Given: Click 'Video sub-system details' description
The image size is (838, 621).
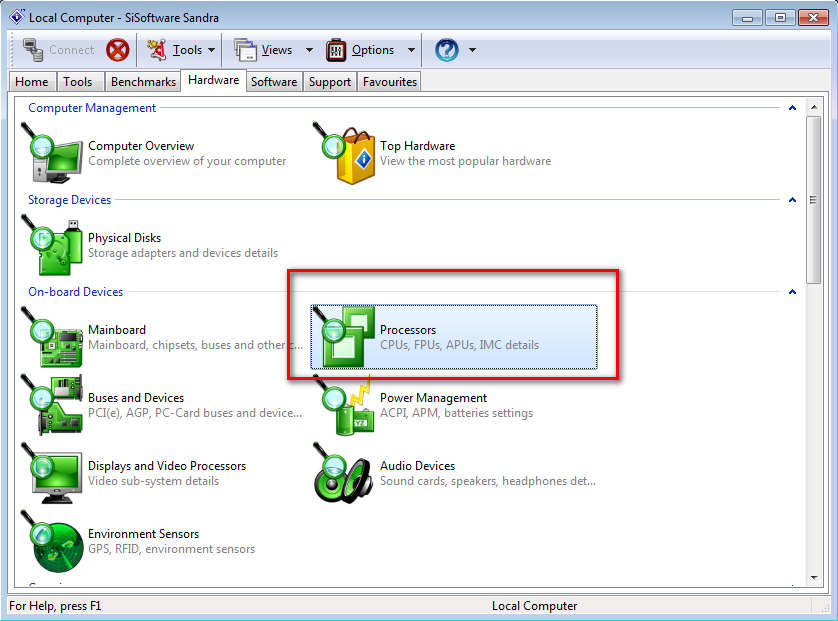Looking at the screenshot, I should click(x=153, y=480).
